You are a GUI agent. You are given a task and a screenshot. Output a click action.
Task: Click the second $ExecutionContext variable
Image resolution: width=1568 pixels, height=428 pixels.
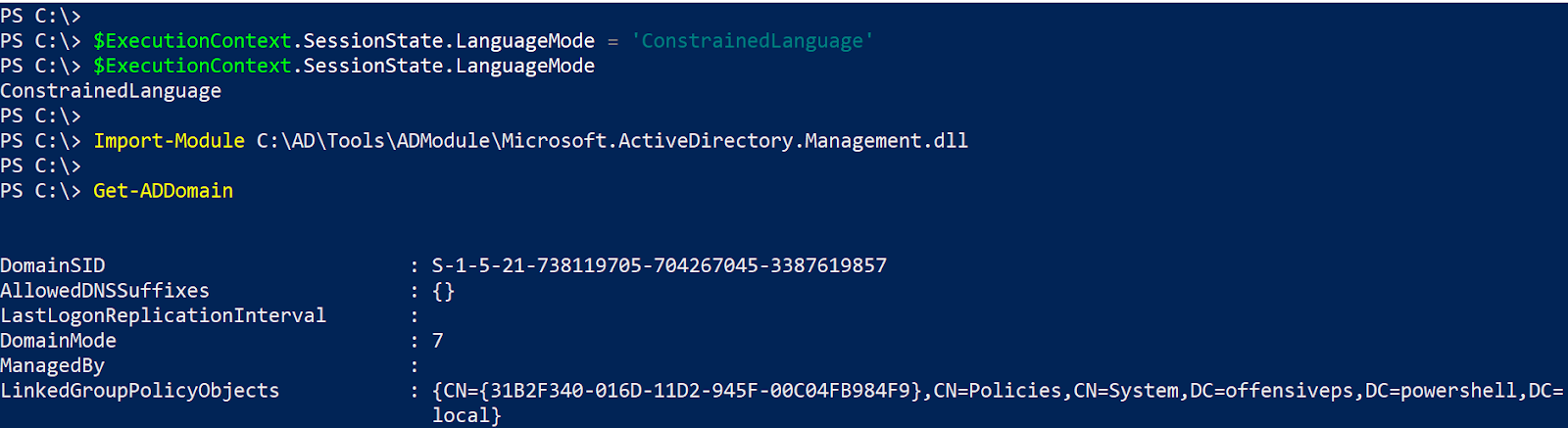tap(192, 66)
